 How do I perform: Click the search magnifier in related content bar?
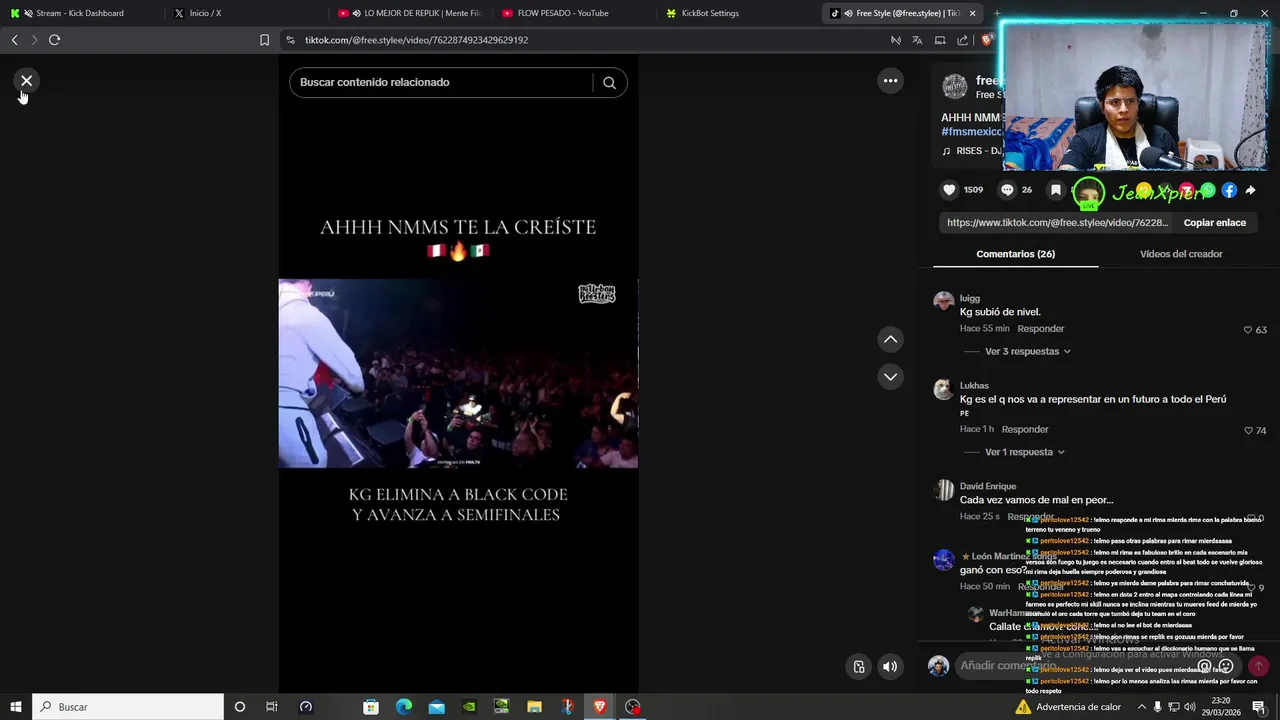point(609,83)
